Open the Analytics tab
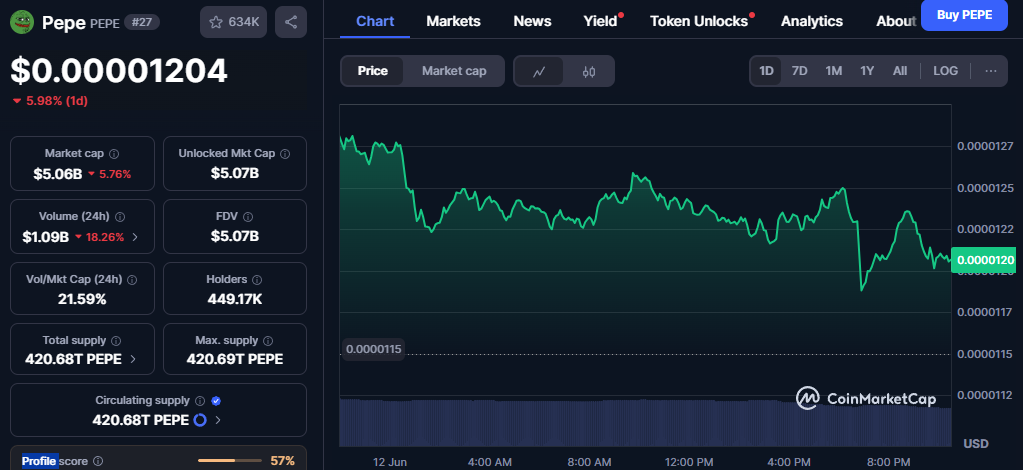The width and height of the screenshot is (1023, 470). 812,21
